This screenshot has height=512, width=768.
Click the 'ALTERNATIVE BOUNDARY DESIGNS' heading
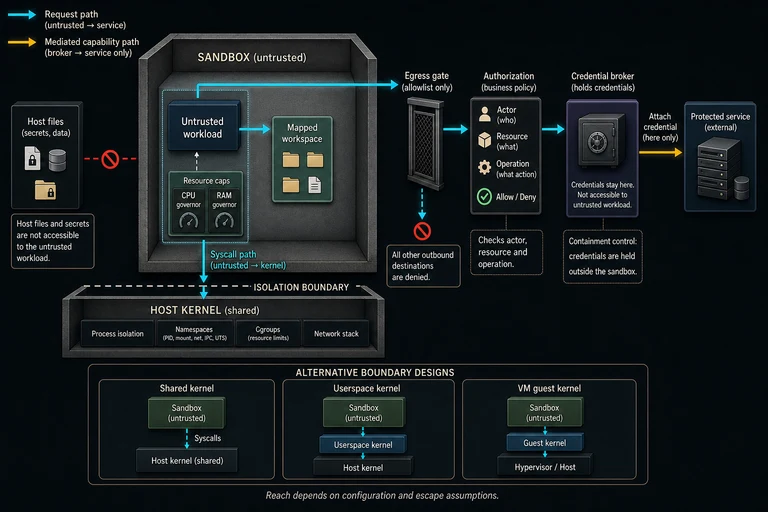coord(375,372)
